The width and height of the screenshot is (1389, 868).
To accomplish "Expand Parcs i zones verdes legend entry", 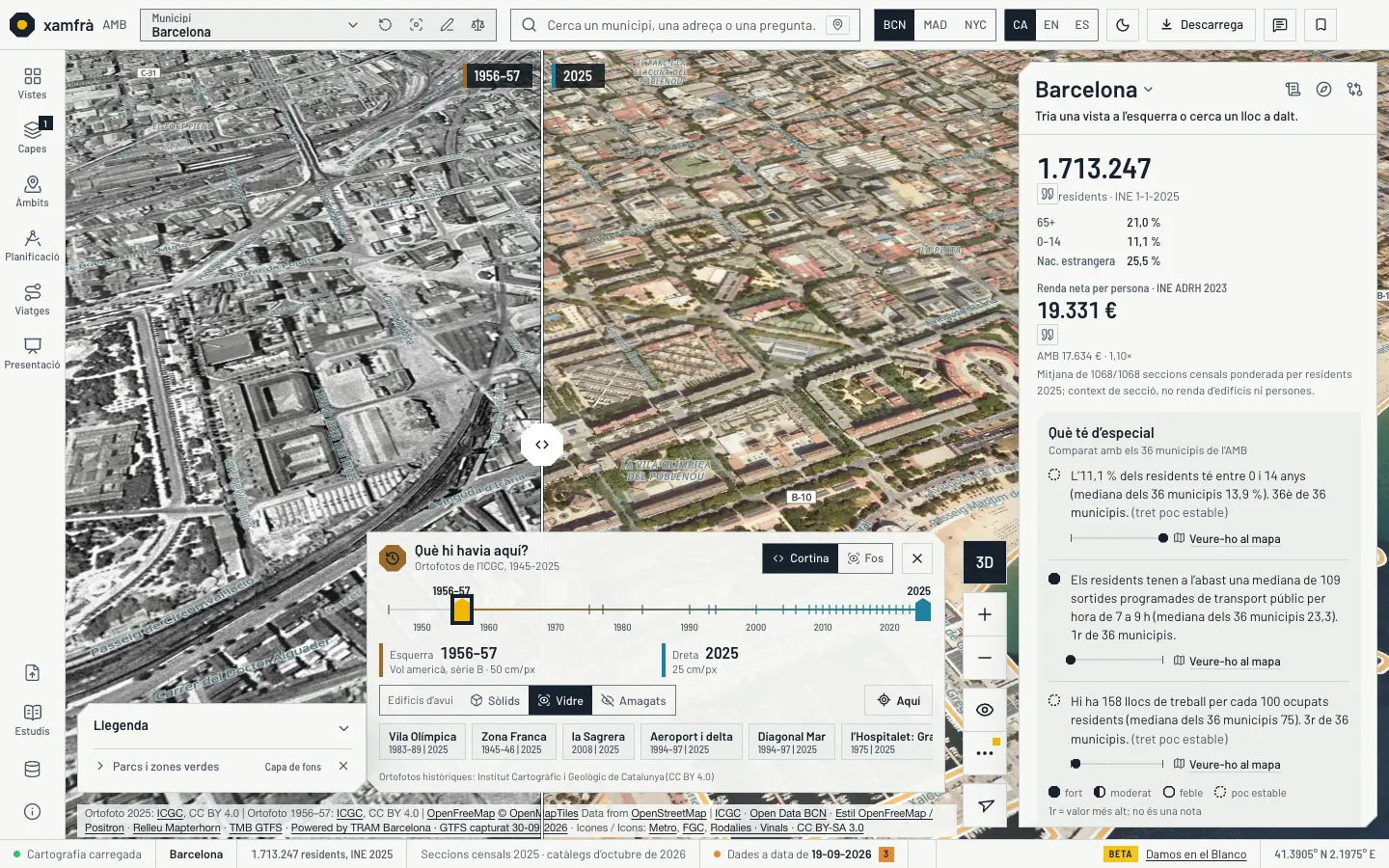I will pos(100,767).
